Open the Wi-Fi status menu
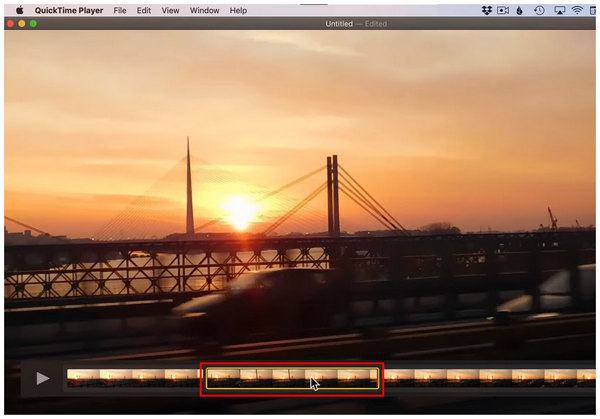 click(577, 10)
